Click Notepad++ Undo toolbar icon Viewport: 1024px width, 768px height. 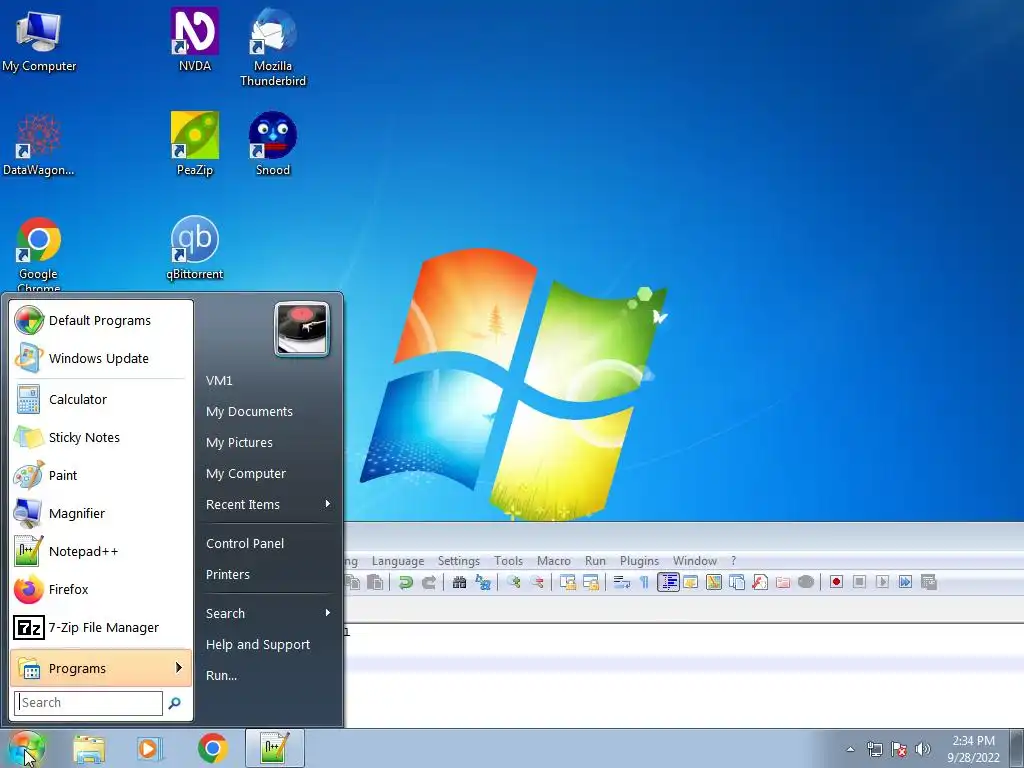pyautogui.click(x=406, y=582)
